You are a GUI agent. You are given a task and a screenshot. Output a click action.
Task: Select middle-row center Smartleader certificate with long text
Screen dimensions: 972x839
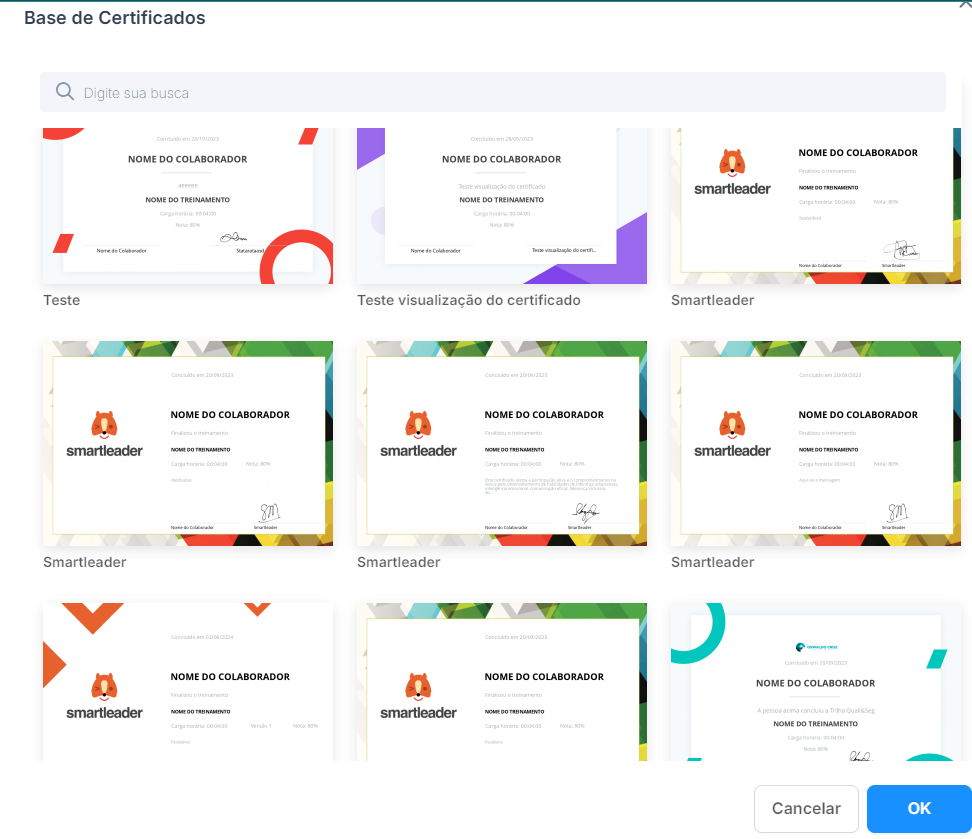click(501, 443)
